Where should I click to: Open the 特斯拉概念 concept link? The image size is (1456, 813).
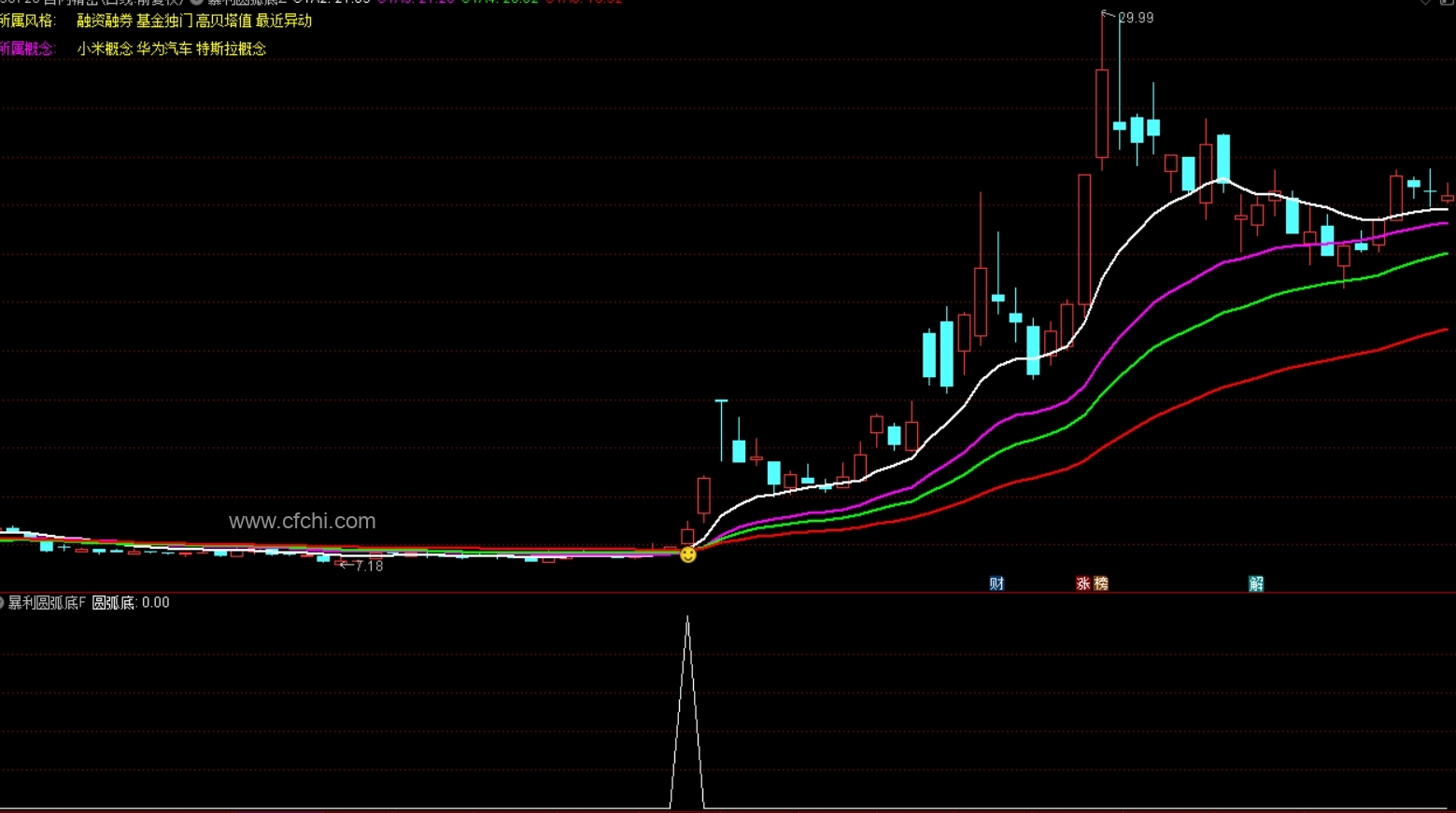[231, 49]
